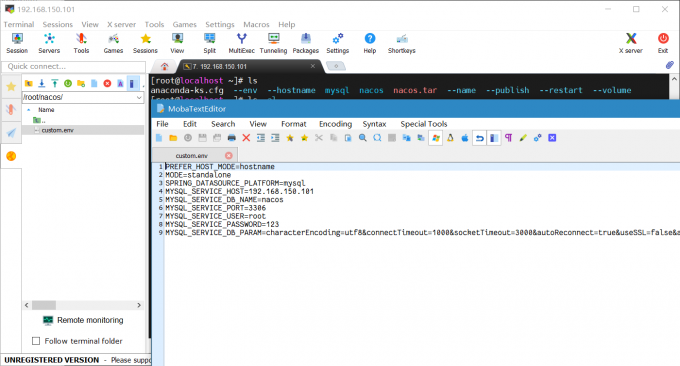This screenshot has height=366, width=680.
Task: Click the Sessions star icon
Action: click(x=145, y=43)
